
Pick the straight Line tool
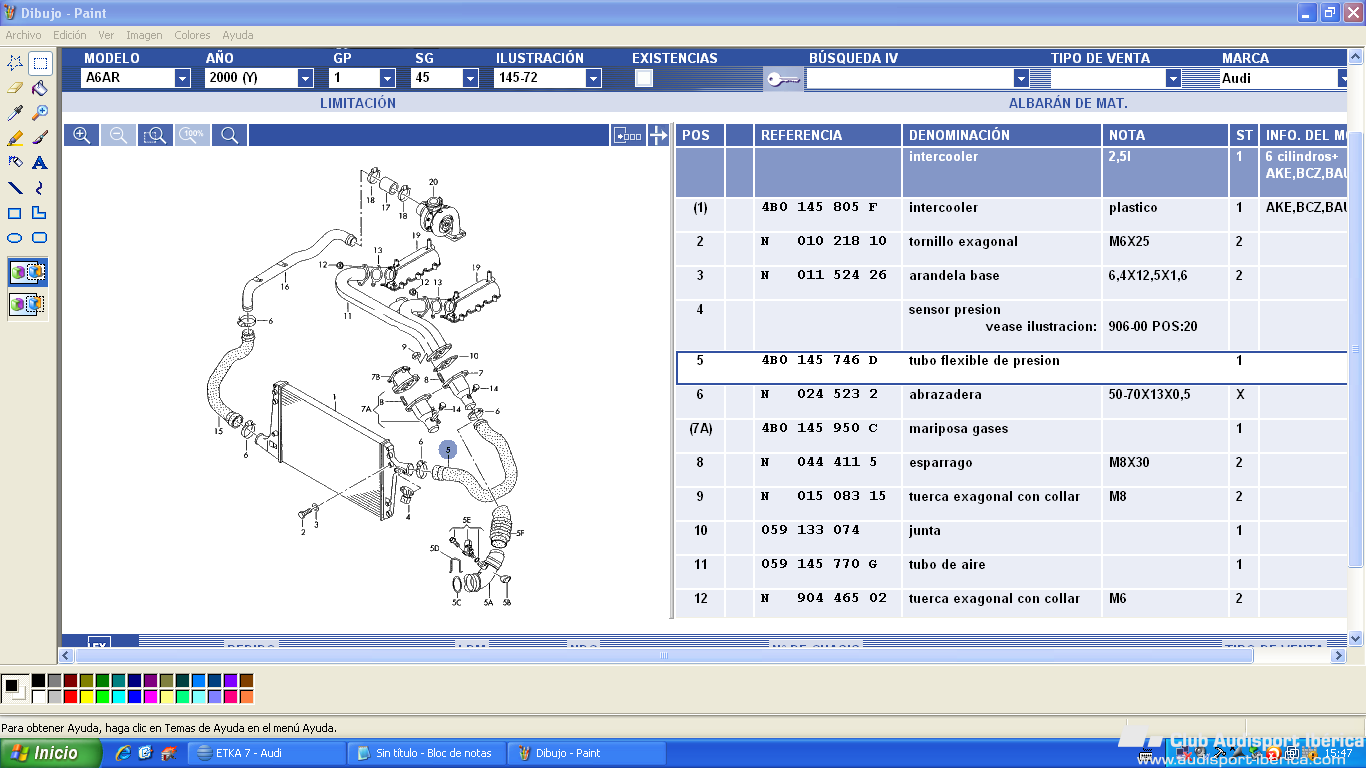pyautogui.click(x=15, y=187)
